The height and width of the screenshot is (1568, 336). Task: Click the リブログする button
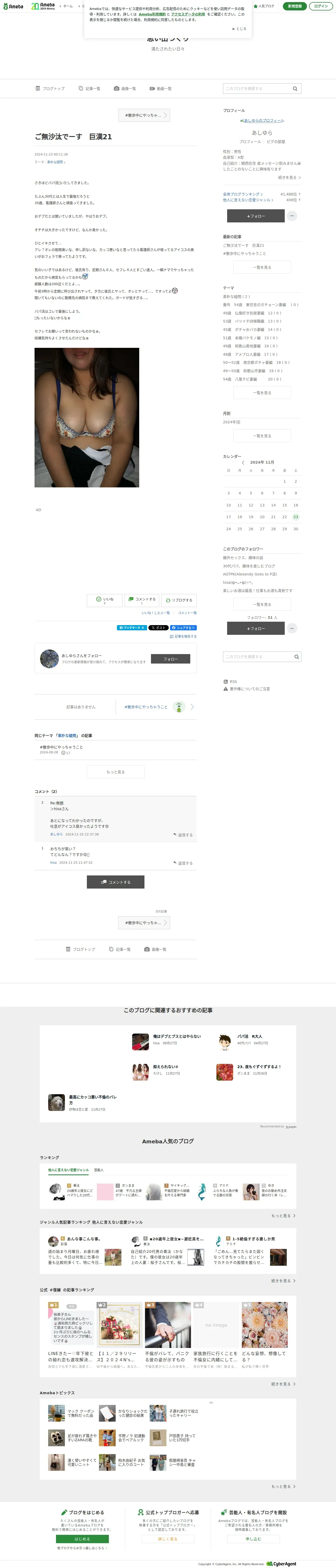[x=179, y=600]
